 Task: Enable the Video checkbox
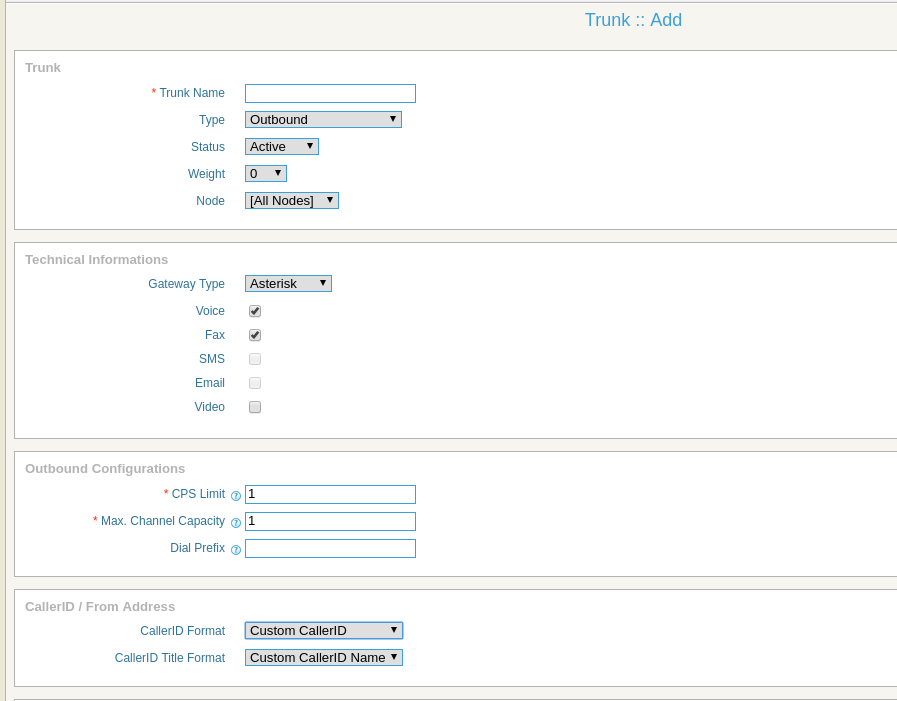point(255,407)
